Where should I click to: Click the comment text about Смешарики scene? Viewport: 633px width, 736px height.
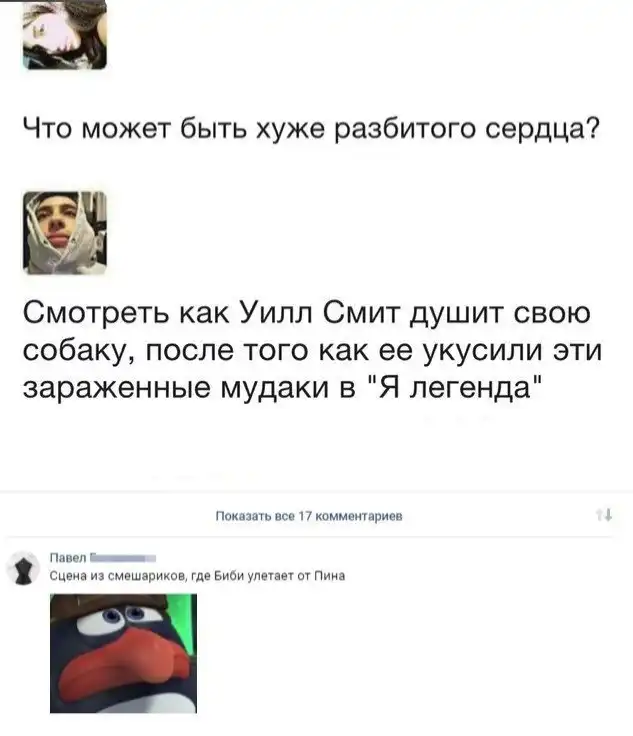click(198, 576)
